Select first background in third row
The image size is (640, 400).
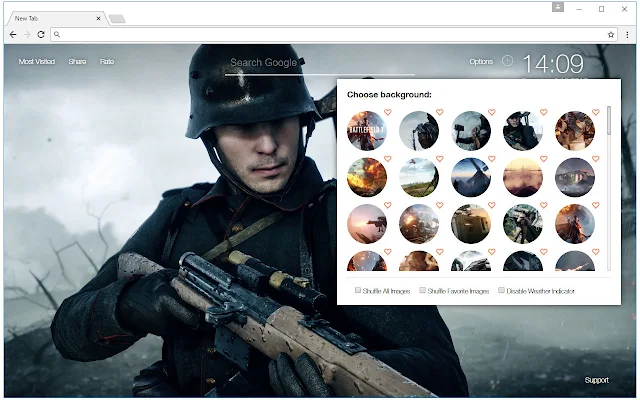coord(367,224)
